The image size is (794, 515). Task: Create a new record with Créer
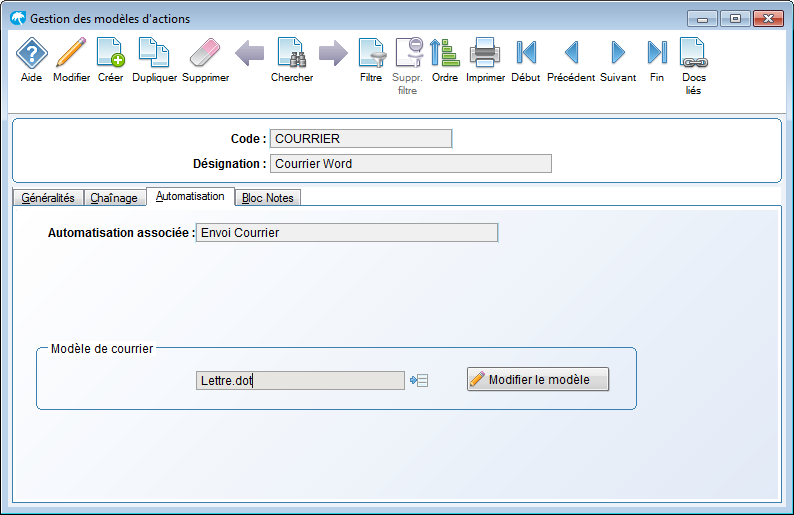coord(110,53)
